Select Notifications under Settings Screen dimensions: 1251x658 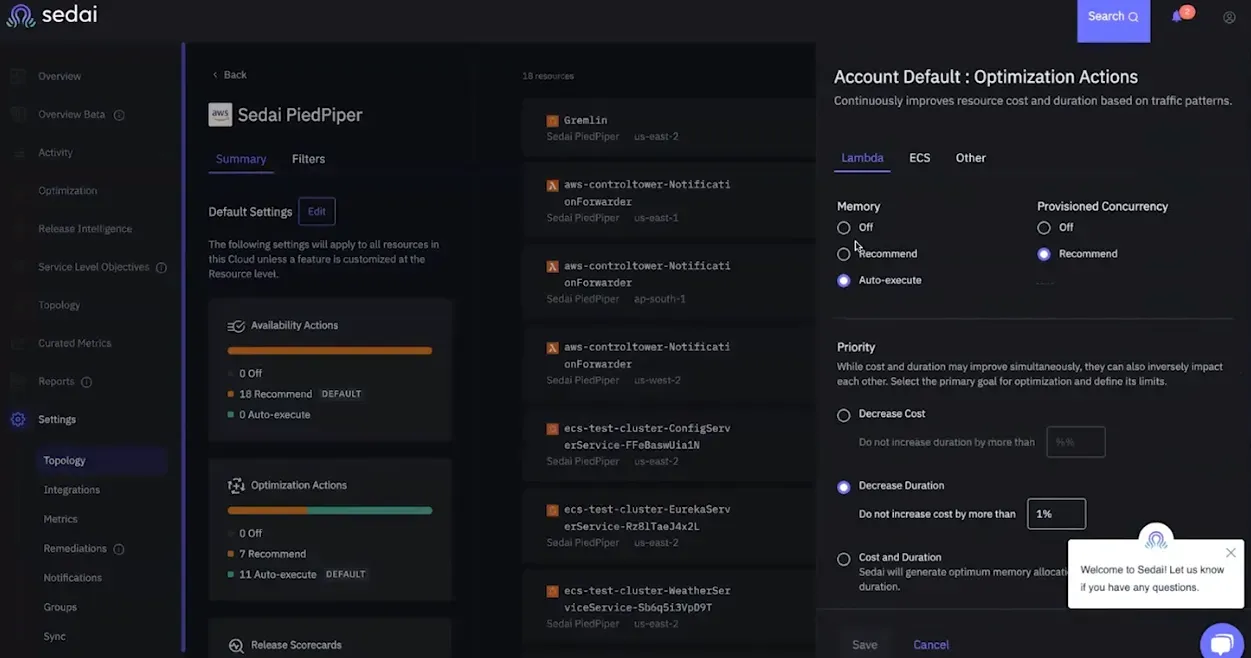tap(73, 578)
